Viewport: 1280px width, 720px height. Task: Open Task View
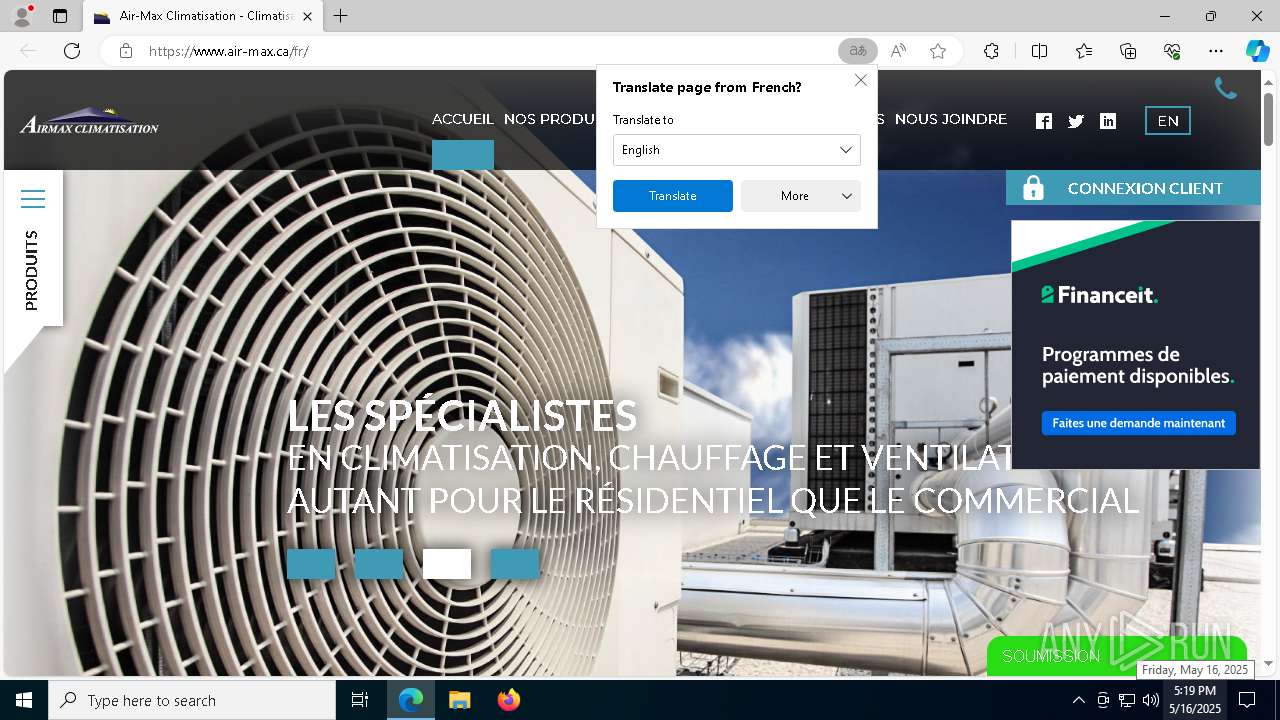360,700
